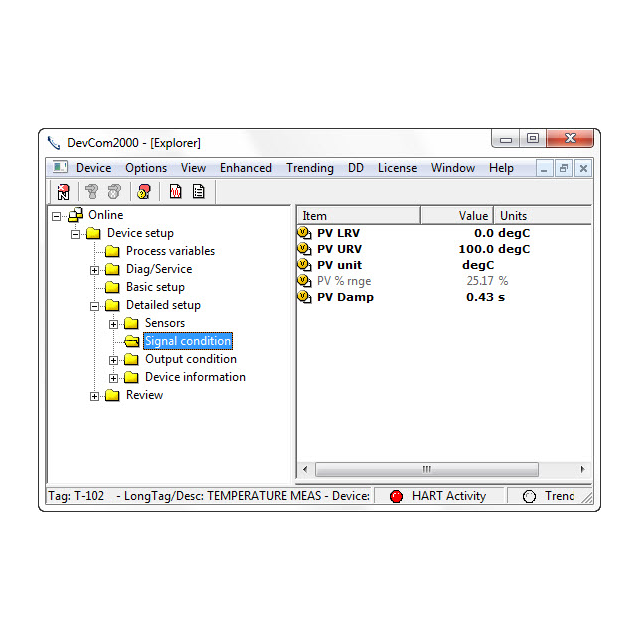Sort by the Value column header
The image size is (640, 640).
click(x=457, y=216)
